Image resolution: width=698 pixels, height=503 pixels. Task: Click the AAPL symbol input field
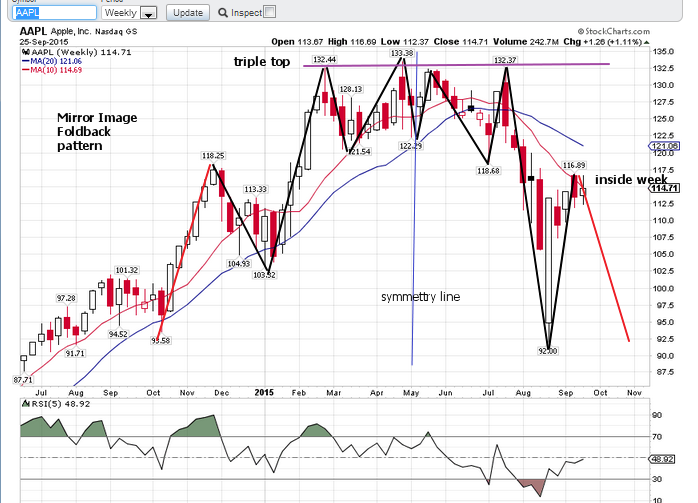click(x=54, y=12)
